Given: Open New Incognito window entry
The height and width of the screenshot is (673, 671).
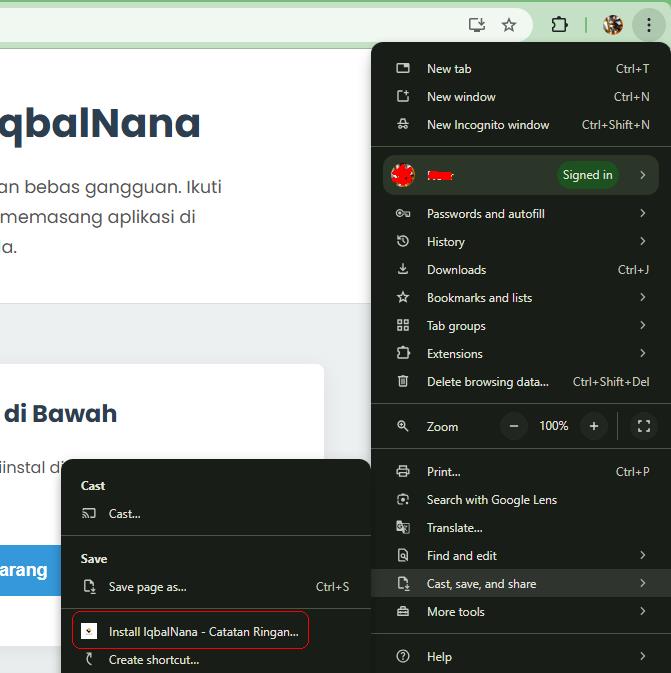Looking at the screenshot, I should coord(521,124).
